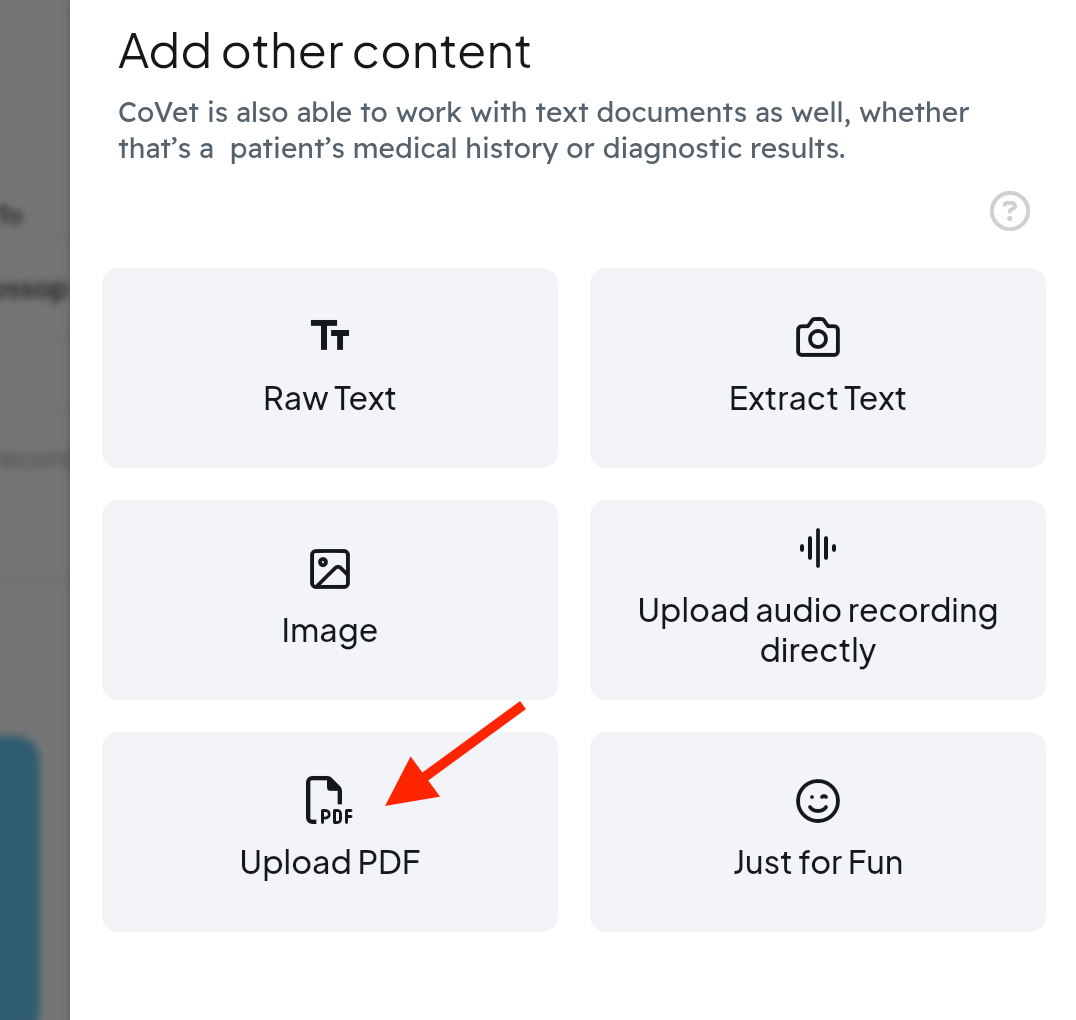Select the Image picture icon
The height and width of the screenshot is (1020, 1076).
point(330,568)
